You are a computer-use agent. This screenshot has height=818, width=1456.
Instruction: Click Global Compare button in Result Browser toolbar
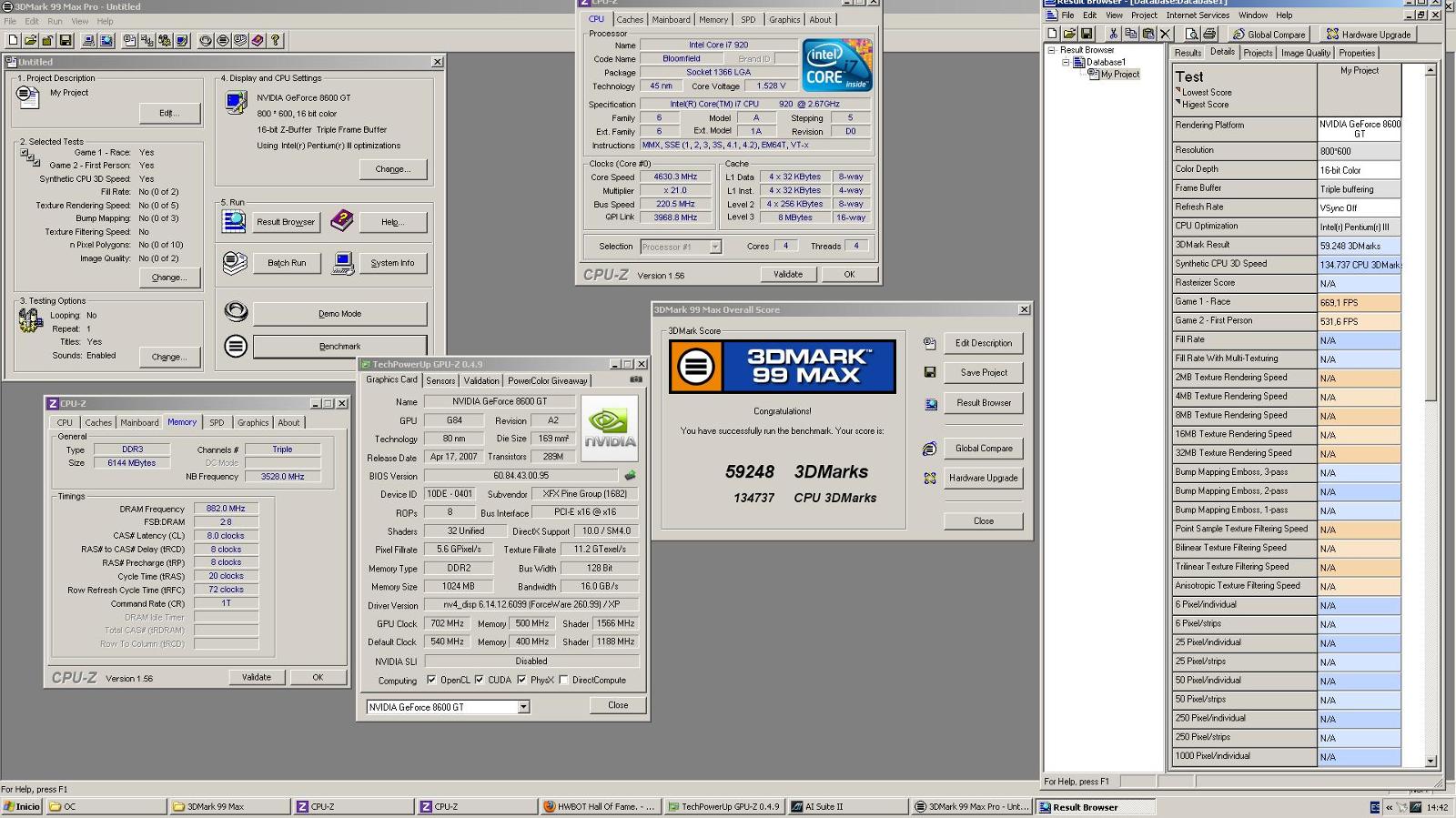coord(1269,34)
